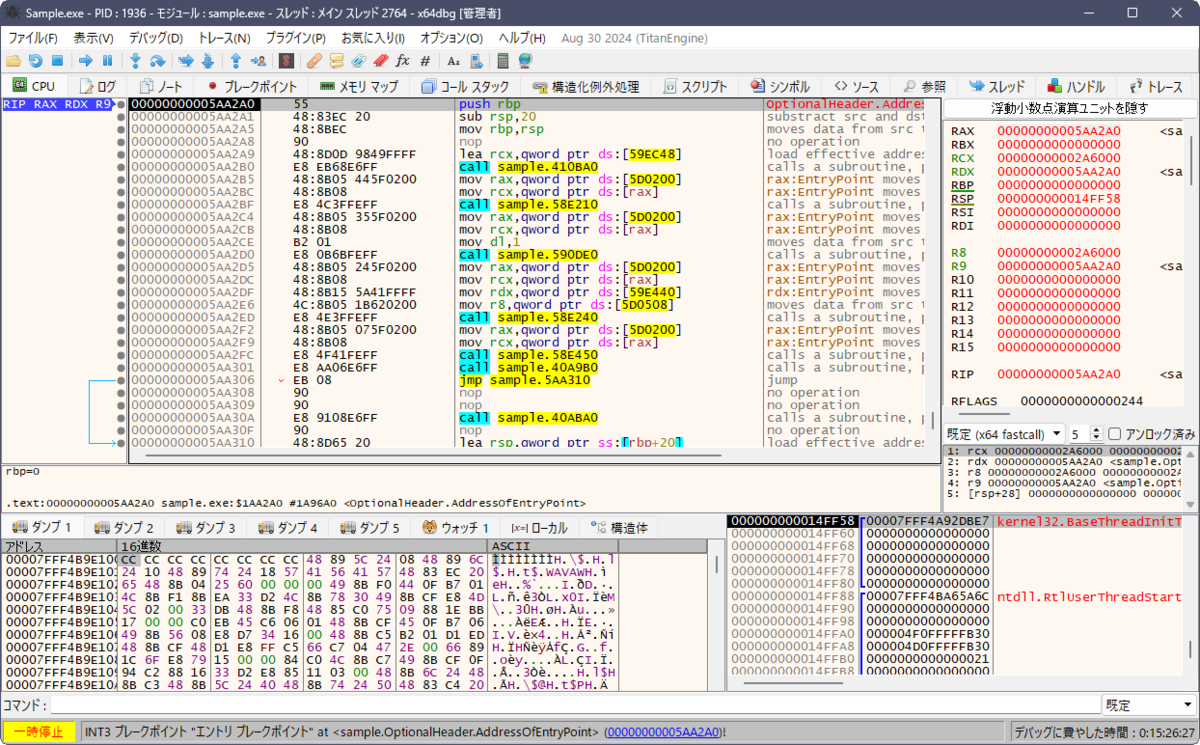Click the globe icon in toolbar

525,61
